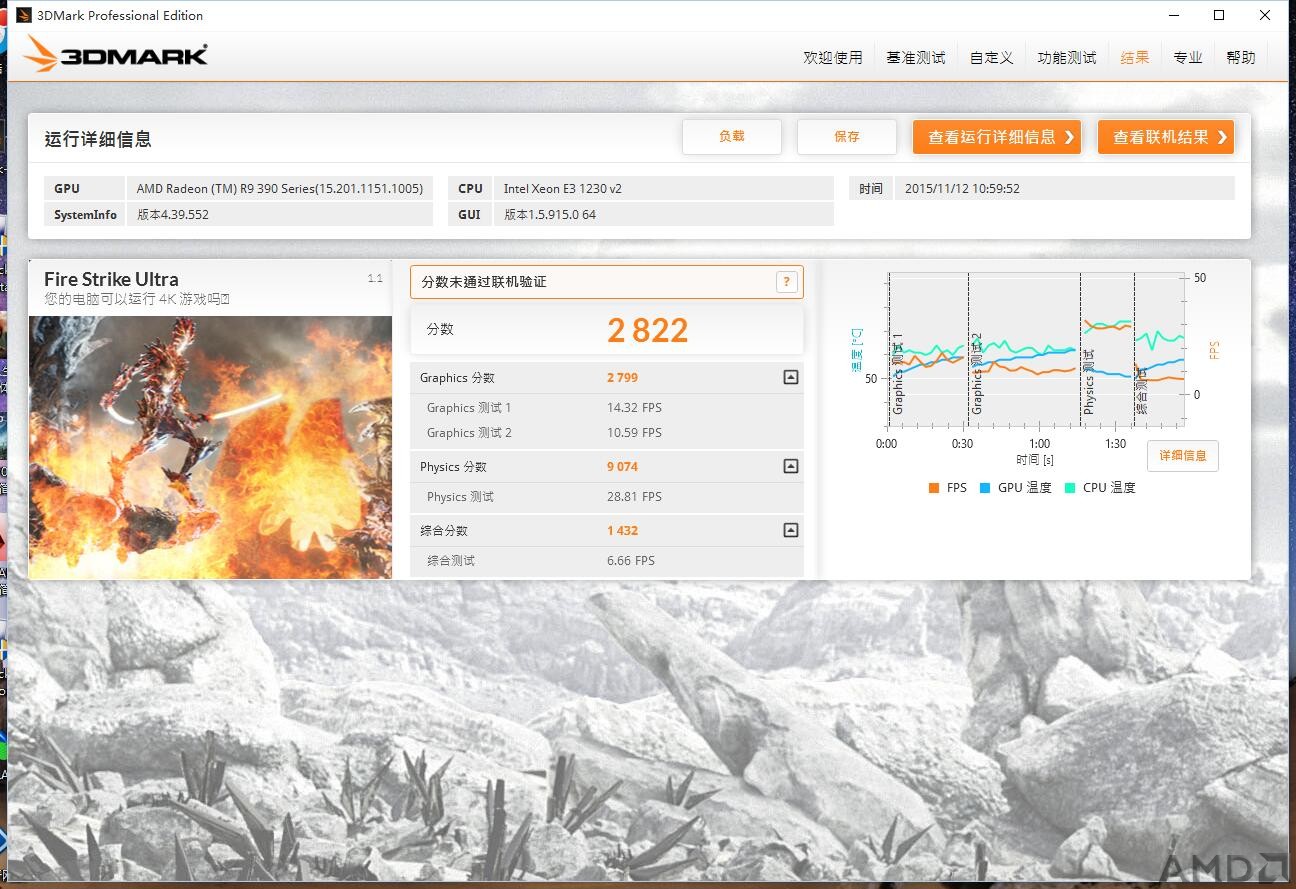Click 查看联机结果 orange button

tap(1166, 137)
